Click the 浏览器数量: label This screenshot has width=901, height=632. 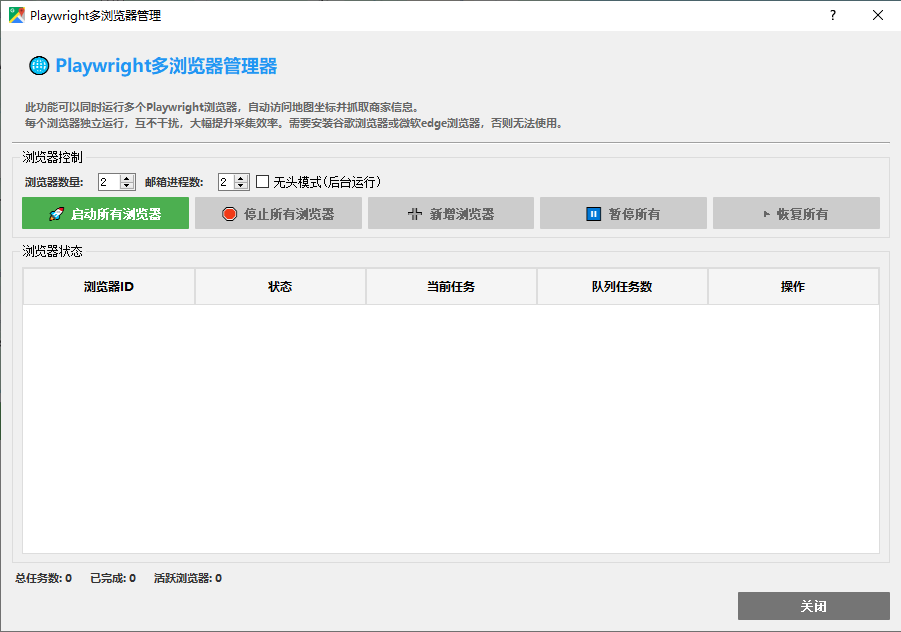pos(54,182)
